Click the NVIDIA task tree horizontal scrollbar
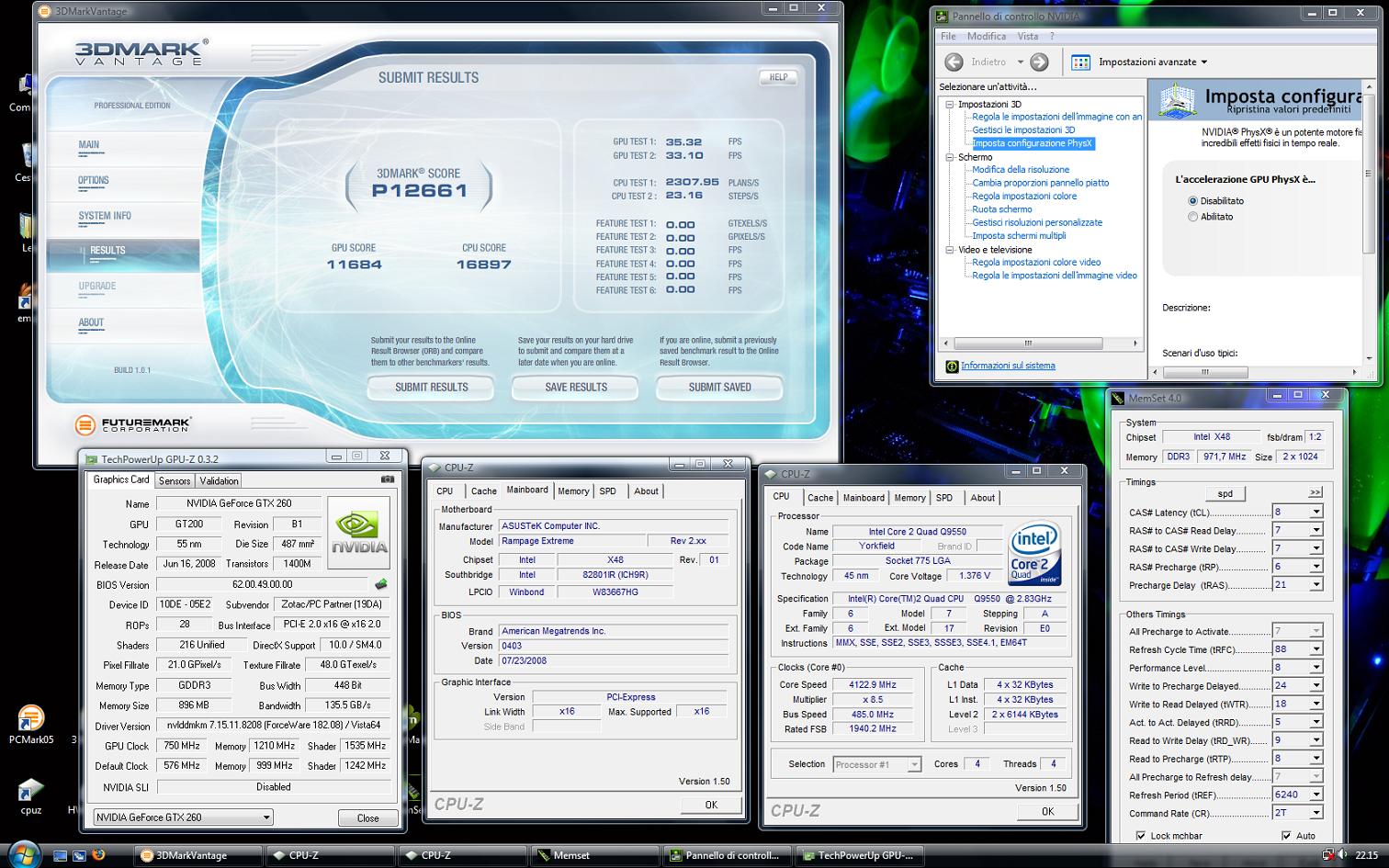The height and width of the screenshot is (868, 1389). click(x=1042, y=344)
